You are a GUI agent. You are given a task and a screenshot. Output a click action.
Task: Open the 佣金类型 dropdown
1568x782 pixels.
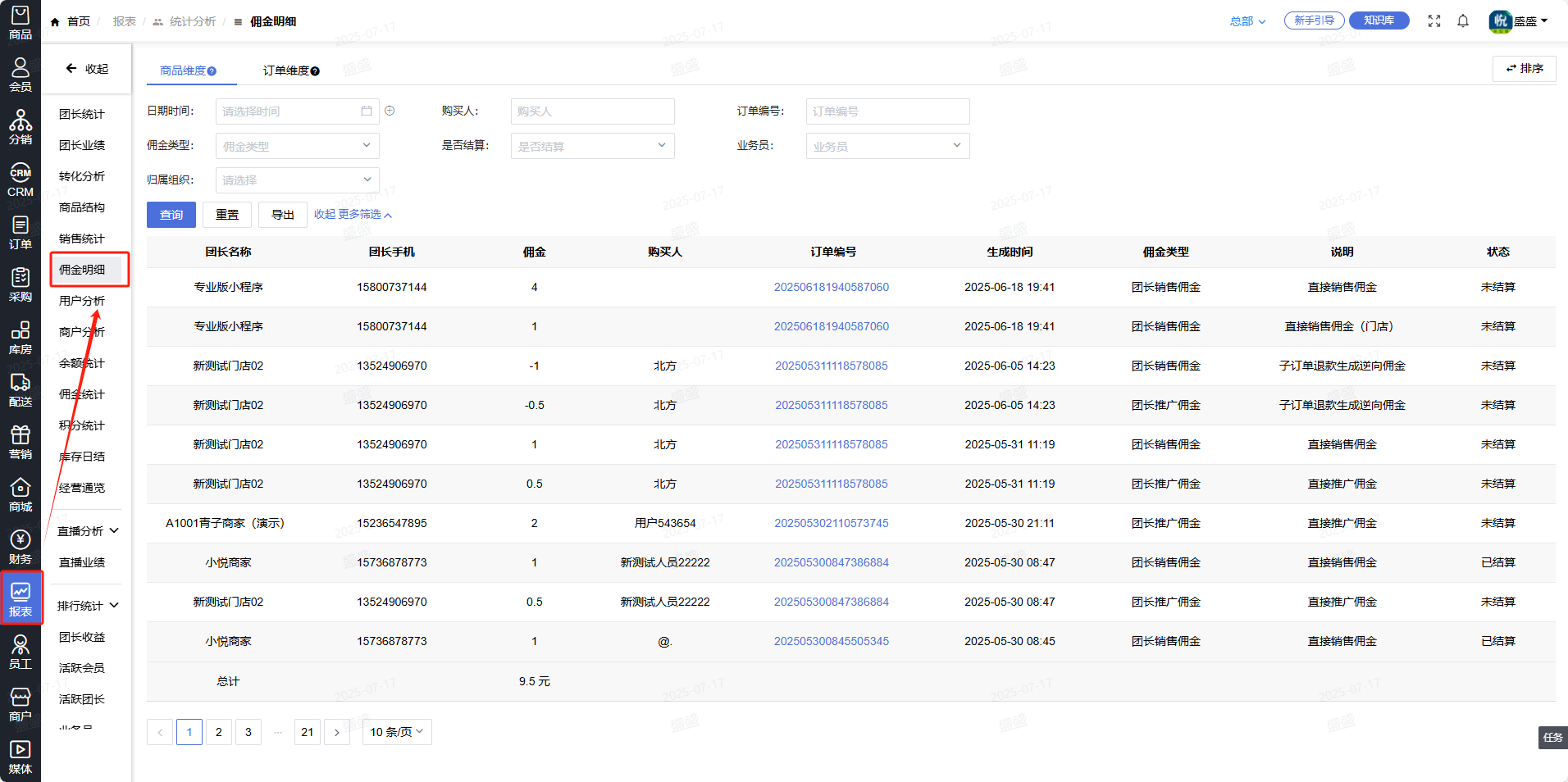(x=297, y=146)
